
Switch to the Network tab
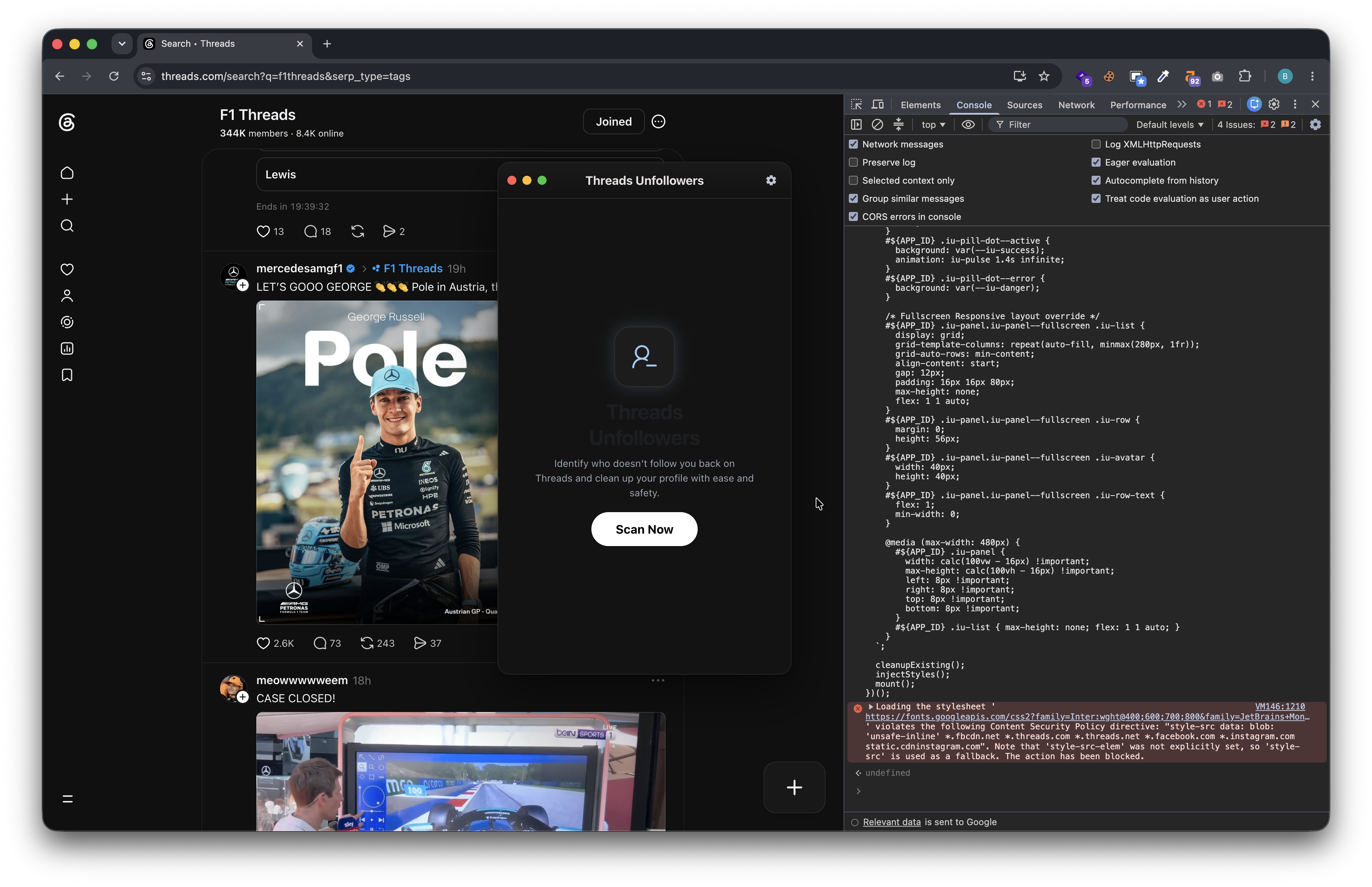point(1076,105)
